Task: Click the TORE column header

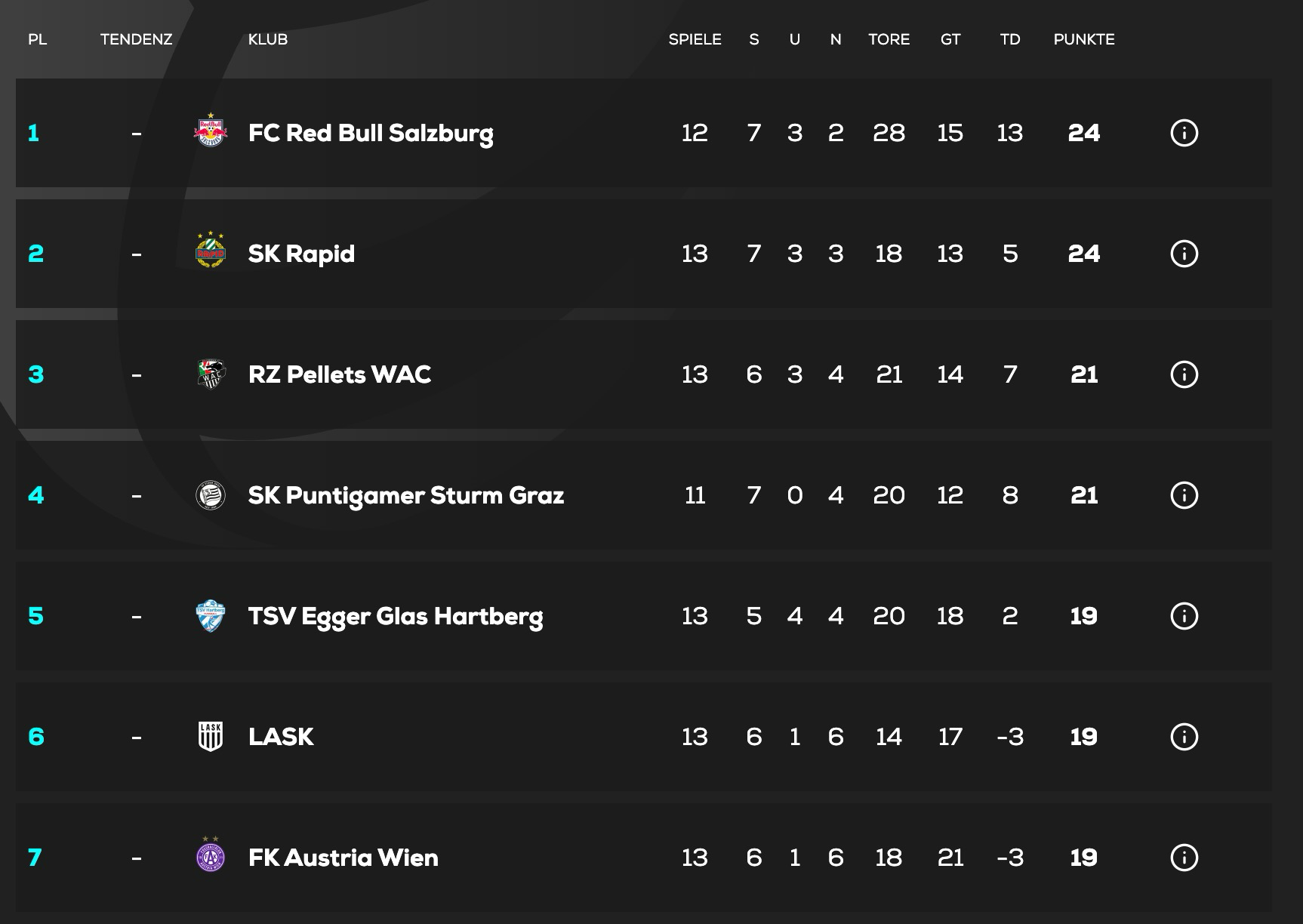Action: pyautogui.click(x=889, y=39)
